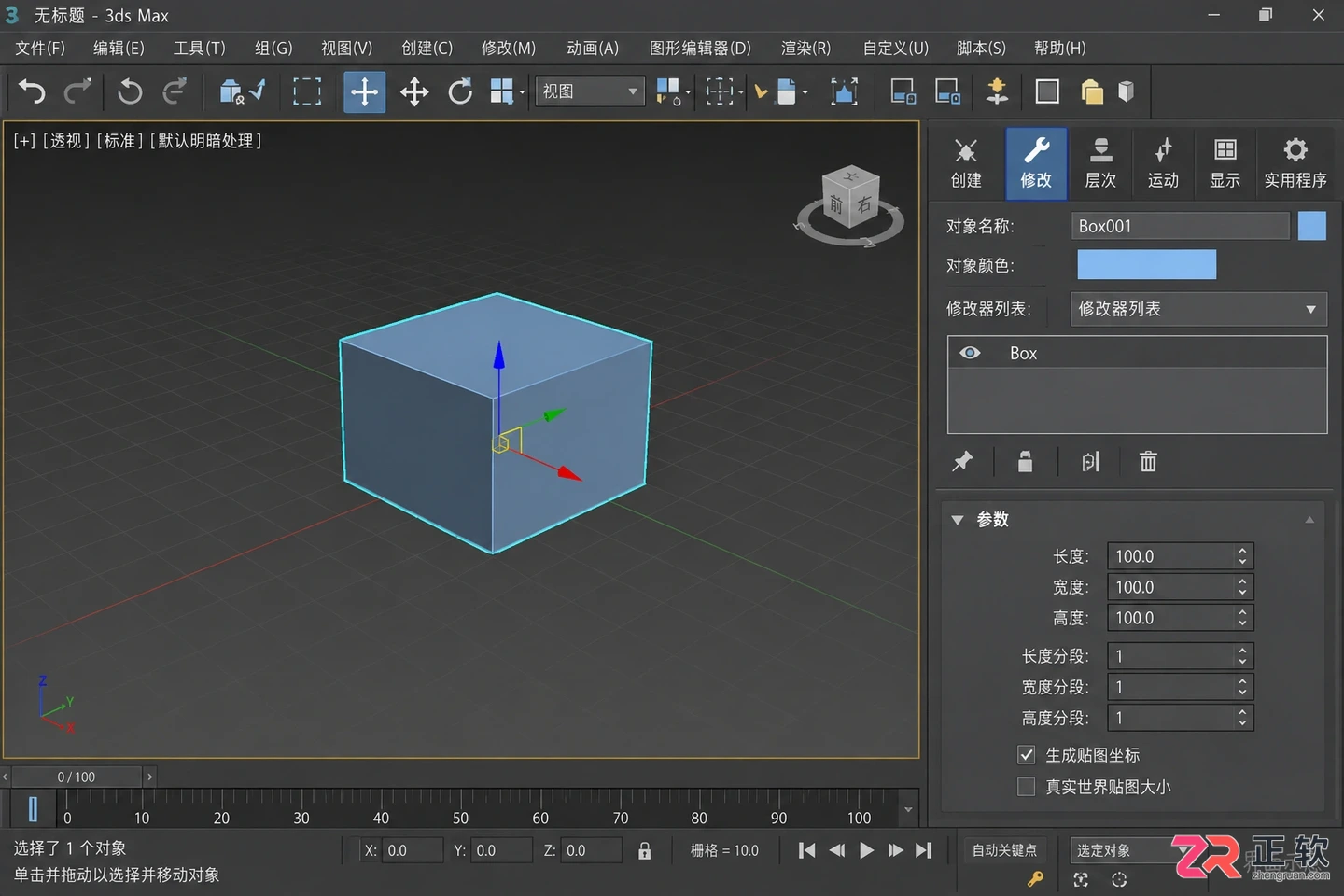Open the 编辑(E) menu
The height and width of the screenshot is (896, 1344).
pyautogui.click(x=119, y=48)
